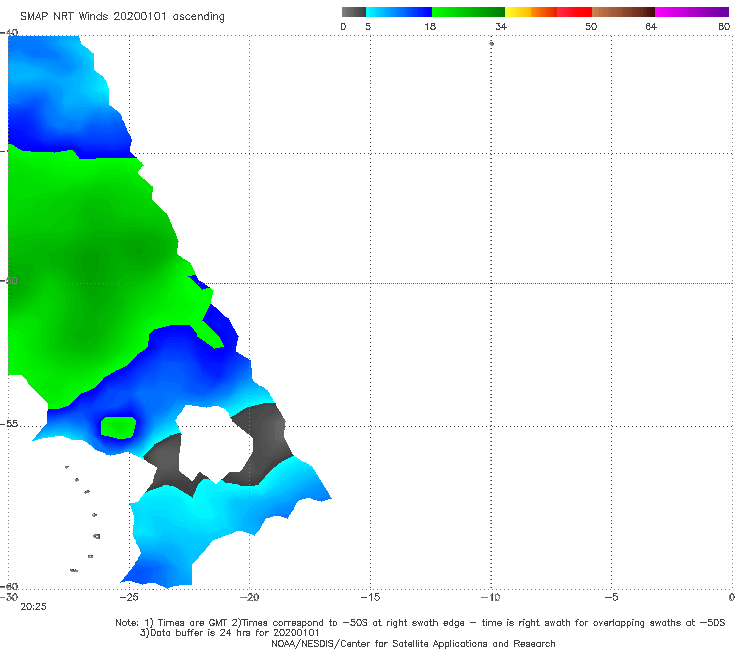The image size is (740, 650).
Task: Click the green 18-34 segment of the color bar
Action: pos(468,12)
